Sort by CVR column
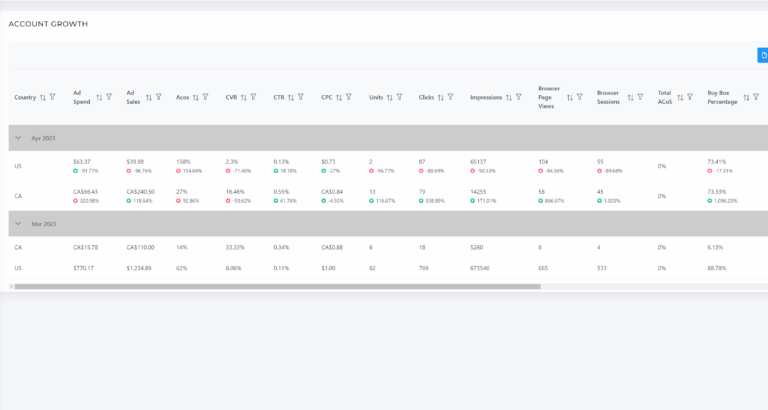Screen dimensions: 768x410 (243, 97)
